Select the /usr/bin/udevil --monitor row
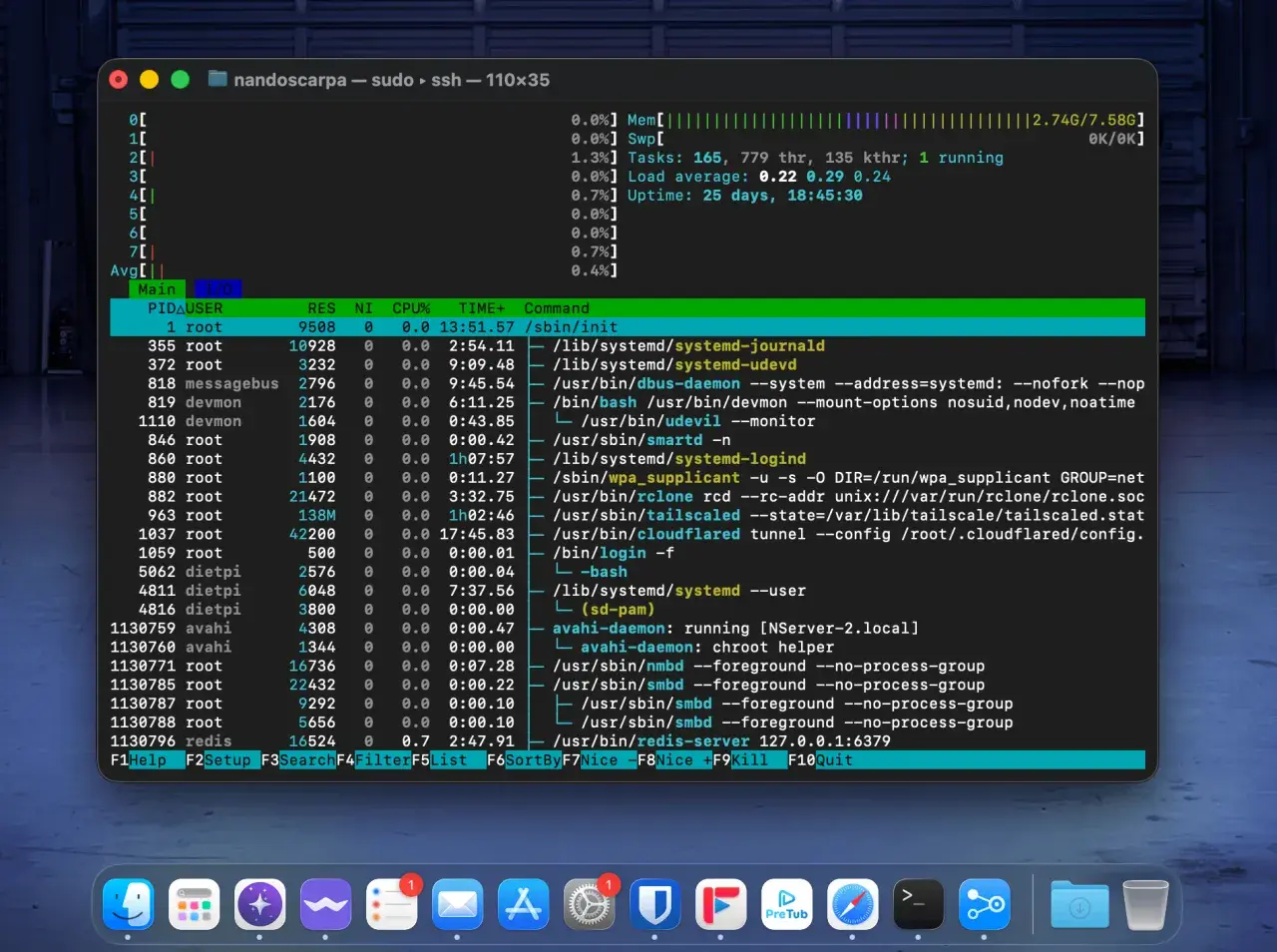The width and height of the screenshot is (1277, 952). point(628,421)
